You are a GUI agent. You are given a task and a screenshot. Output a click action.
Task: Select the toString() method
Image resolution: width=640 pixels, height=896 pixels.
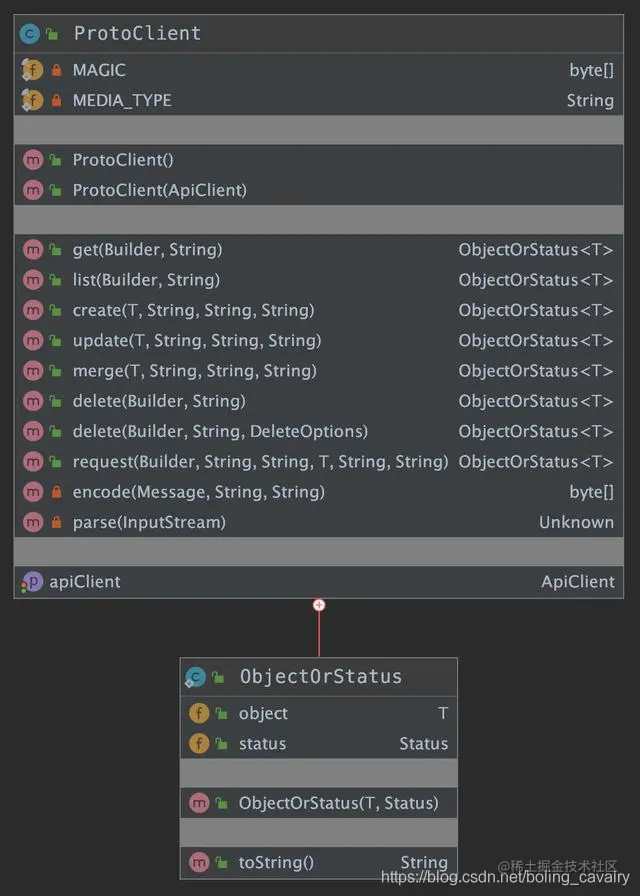[276, 863]
